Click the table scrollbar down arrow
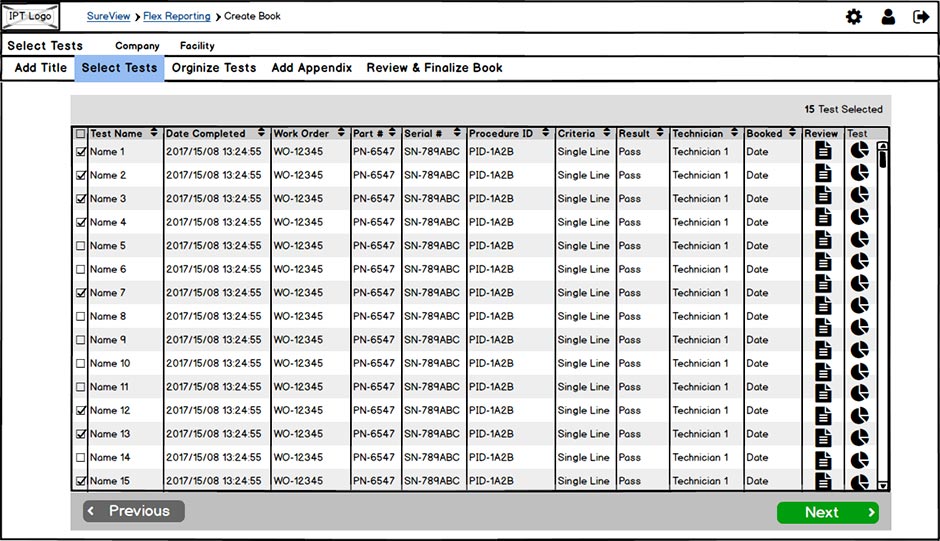Image resolution: width=940 pixels, height=541 pixels. point(883,485)
